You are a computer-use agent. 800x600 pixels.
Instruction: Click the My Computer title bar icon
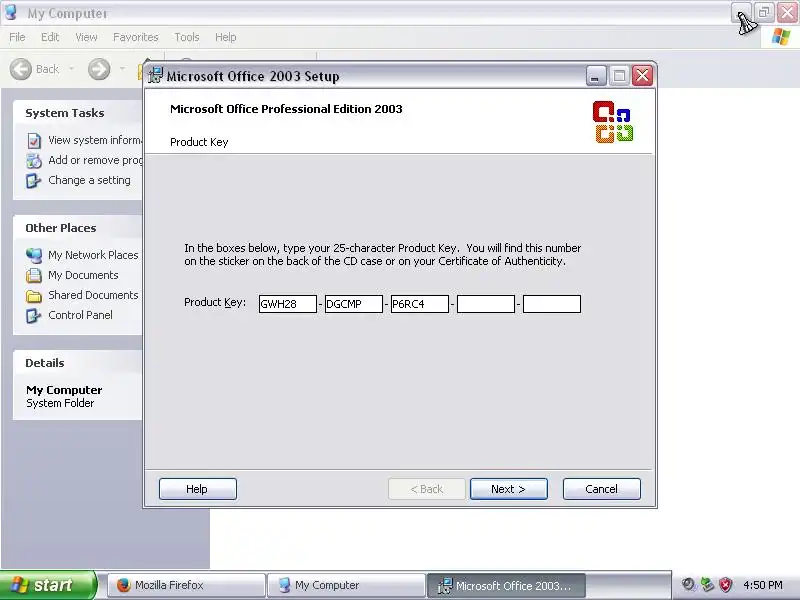(x=11, y=12)
